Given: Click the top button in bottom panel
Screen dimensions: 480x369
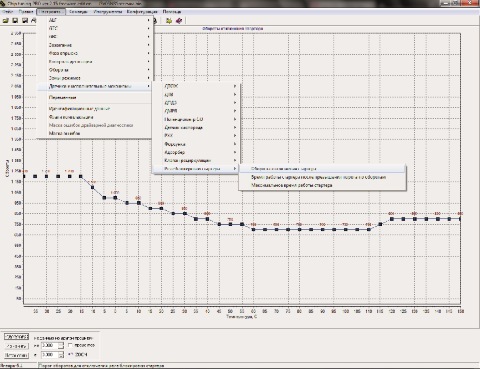Looking at the screenshot, I should (x=16, y=337).
